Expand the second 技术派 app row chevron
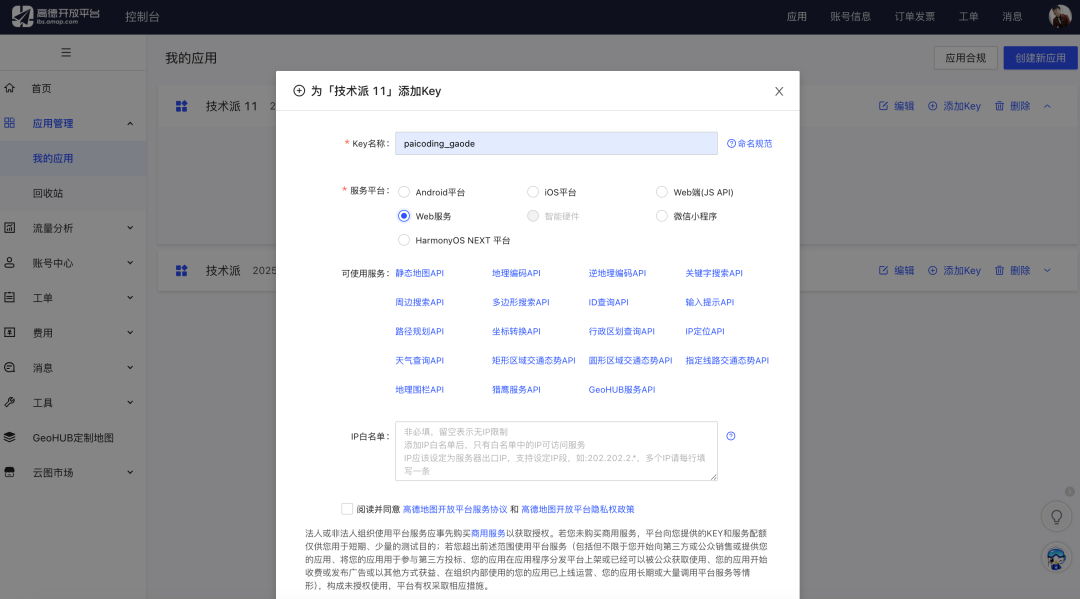This screenshot has width=1080, height=599. coord(1047,271)
